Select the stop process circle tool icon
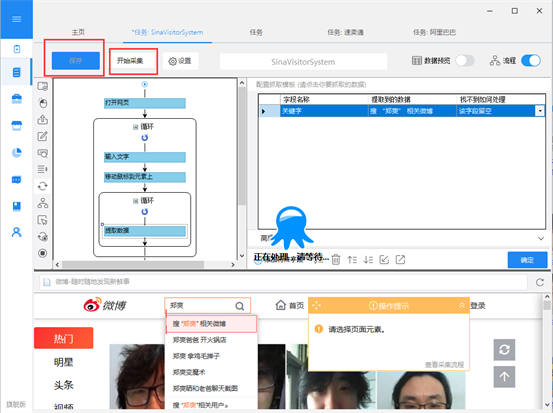 [43, 253]
